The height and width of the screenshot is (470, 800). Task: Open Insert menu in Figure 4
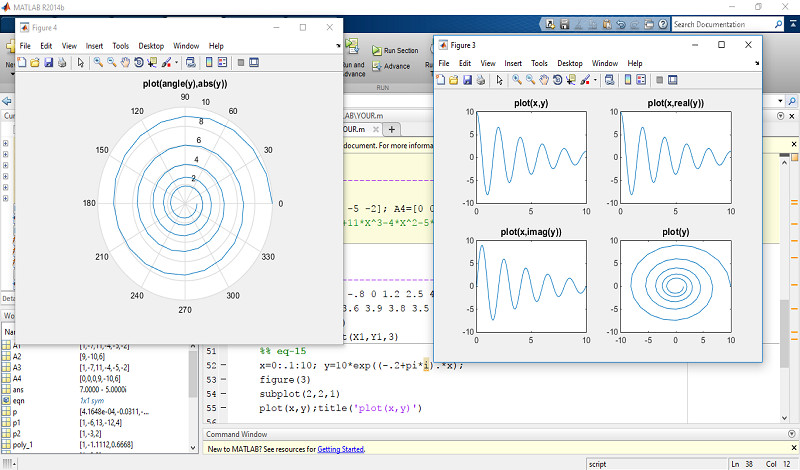coord(94,46)
